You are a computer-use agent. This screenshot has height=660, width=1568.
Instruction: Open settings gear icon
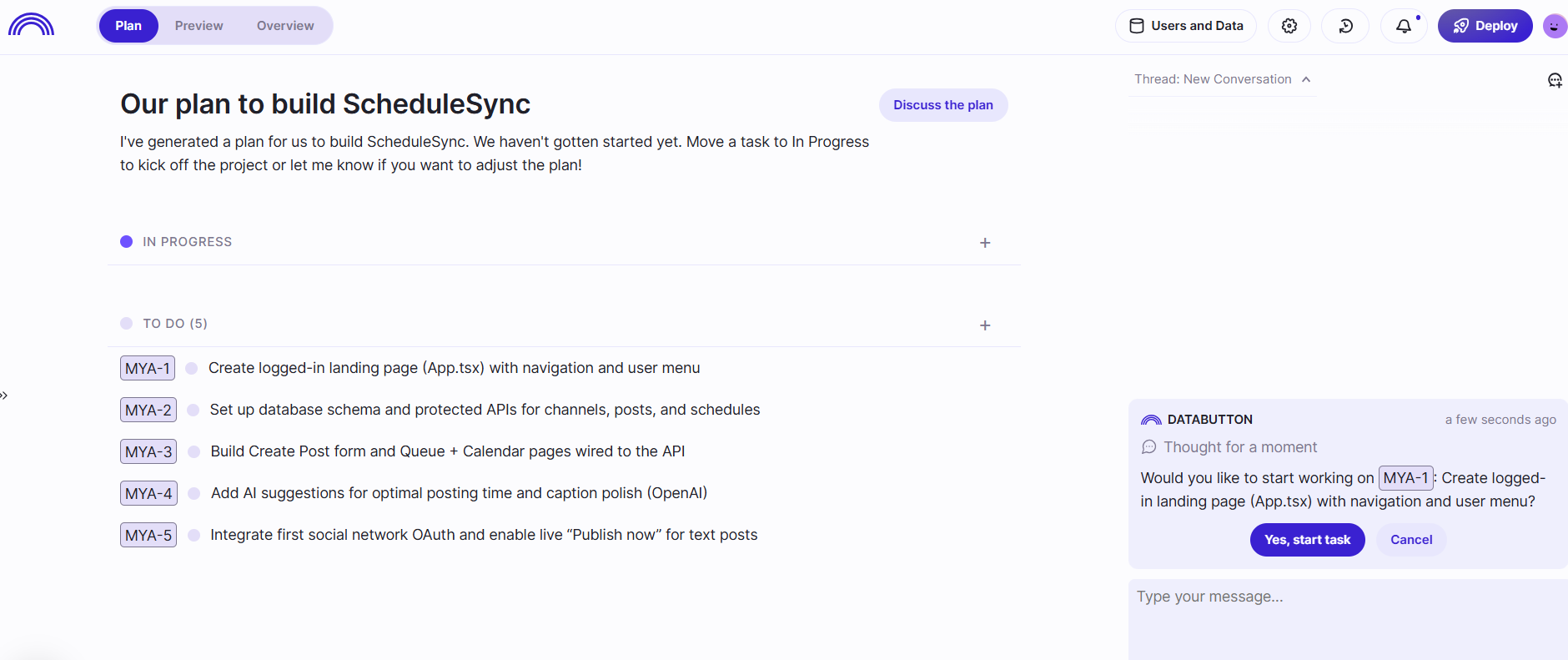(1289, 26)
